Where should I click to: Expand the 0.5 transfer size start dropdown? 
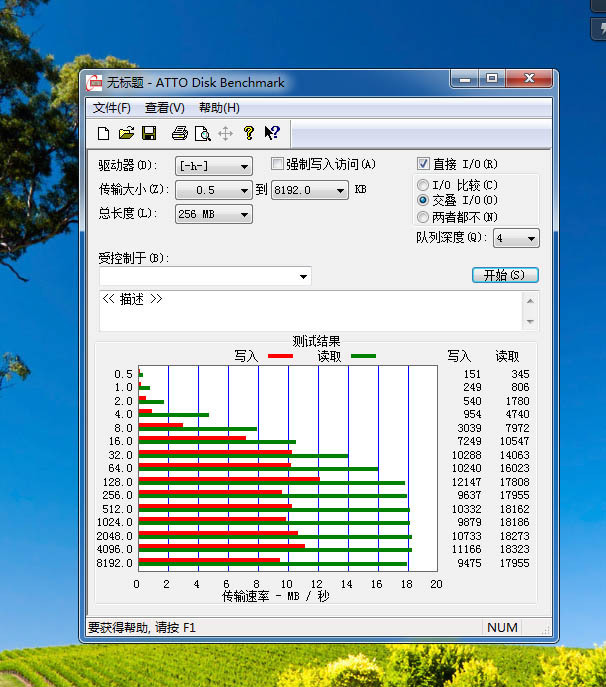click(x=245, y=190)
